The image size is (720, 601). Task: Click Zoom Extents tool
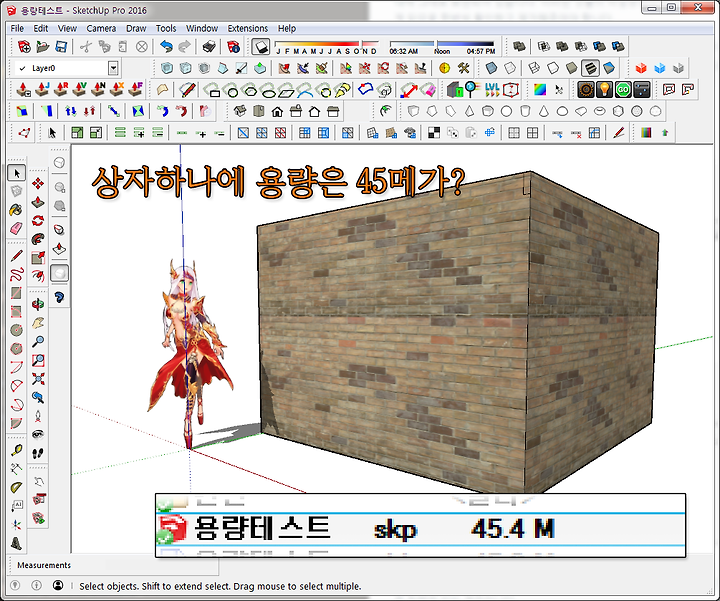click(38, 379)
